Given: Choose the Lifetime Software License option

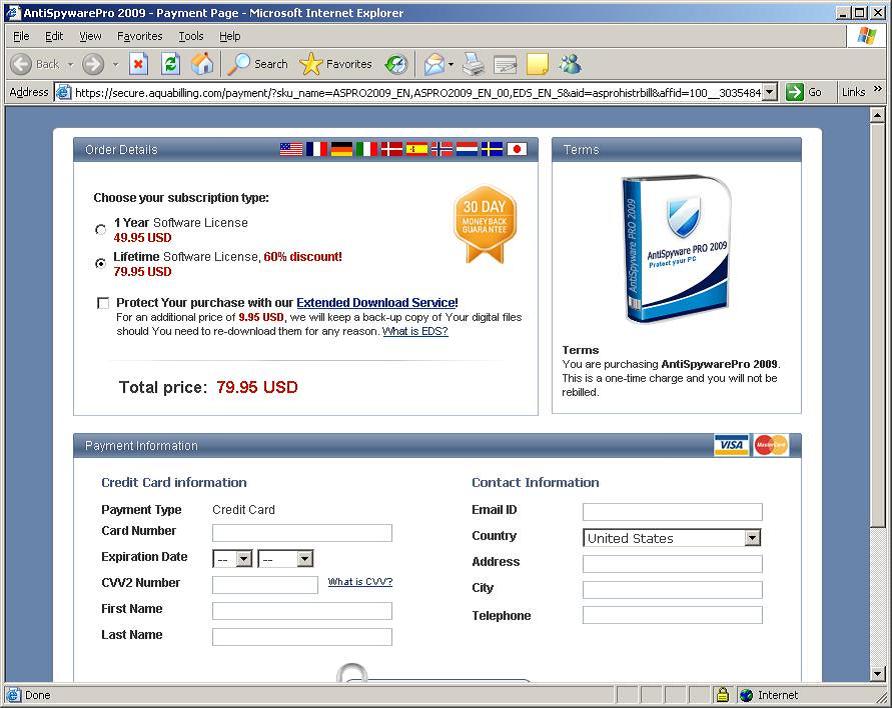Looking at the screenshot, I should 101,263.
